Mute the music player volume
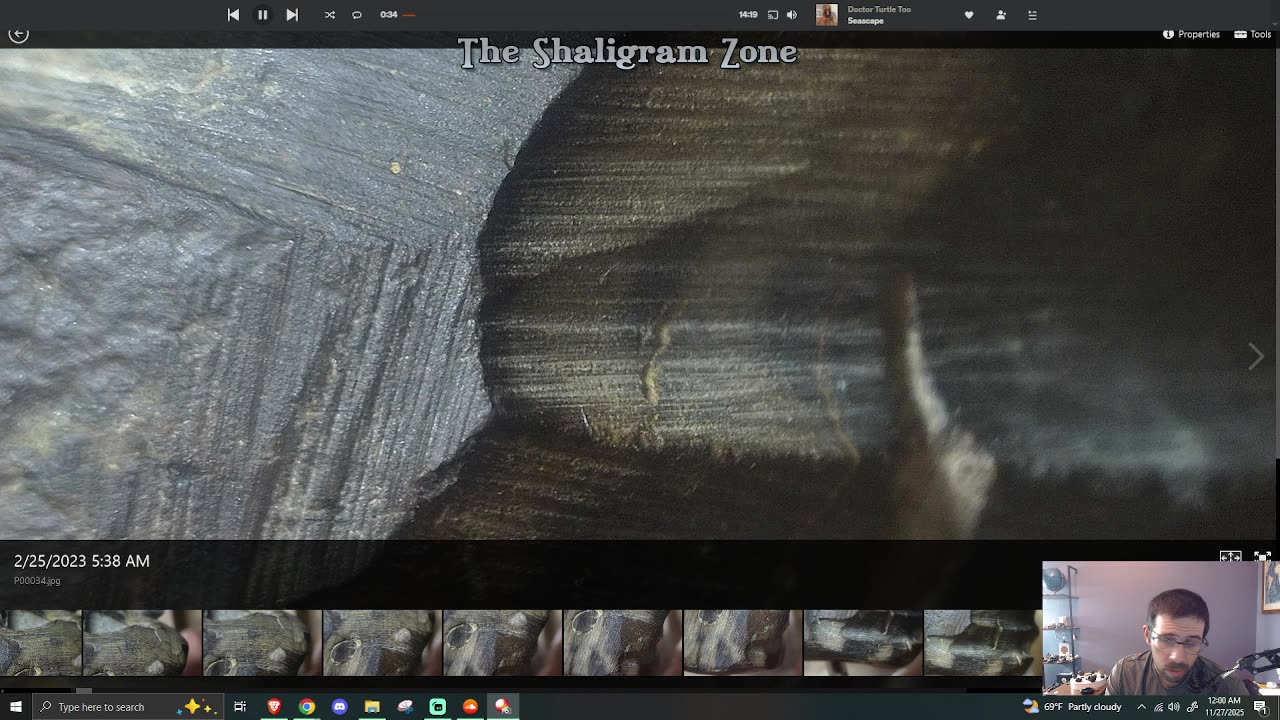The height and width of the screenshot is (720, 1280). (x=792, y=15)
